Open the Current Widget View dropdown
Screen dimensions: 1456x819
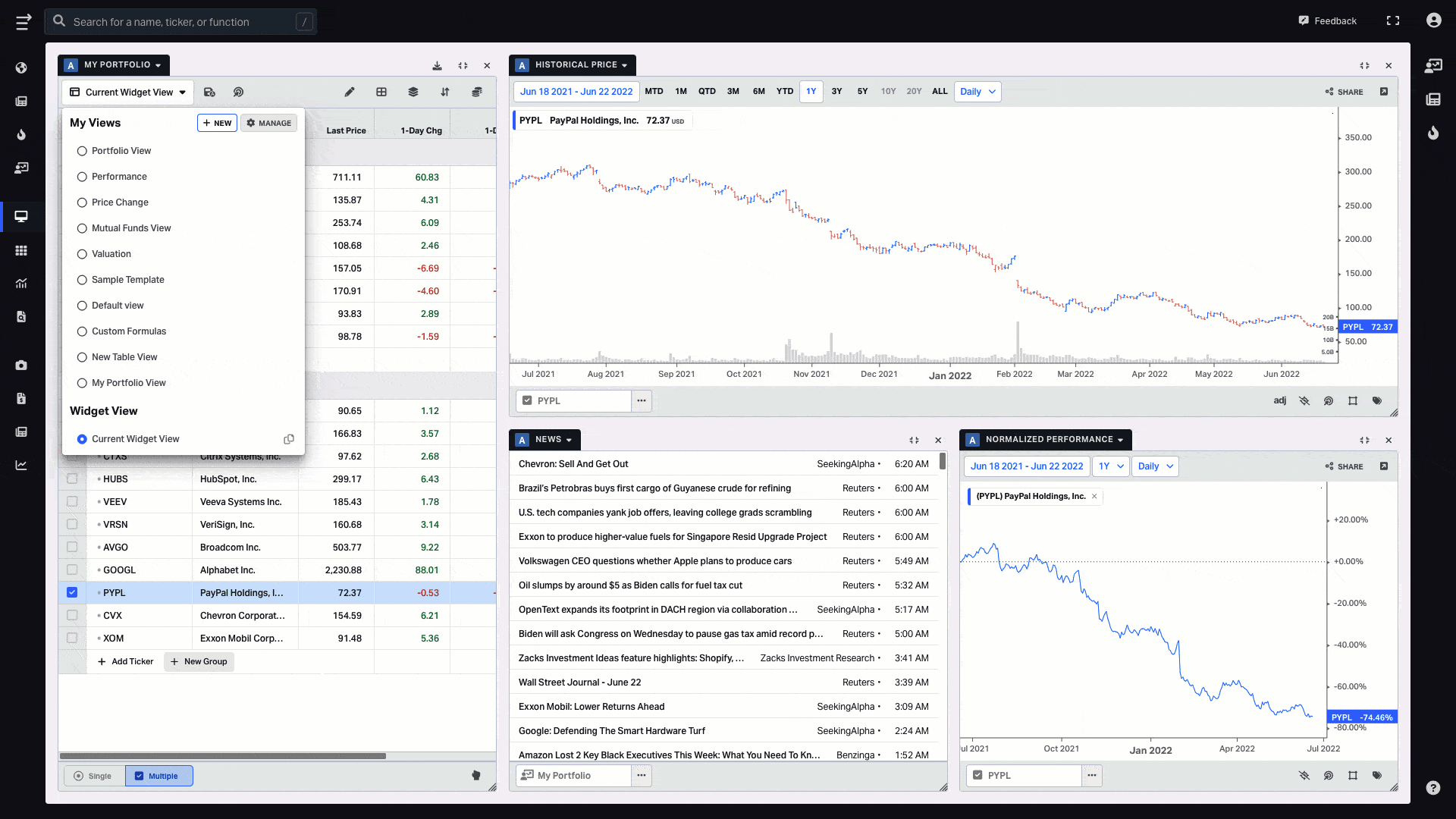(x=128, y=93)
